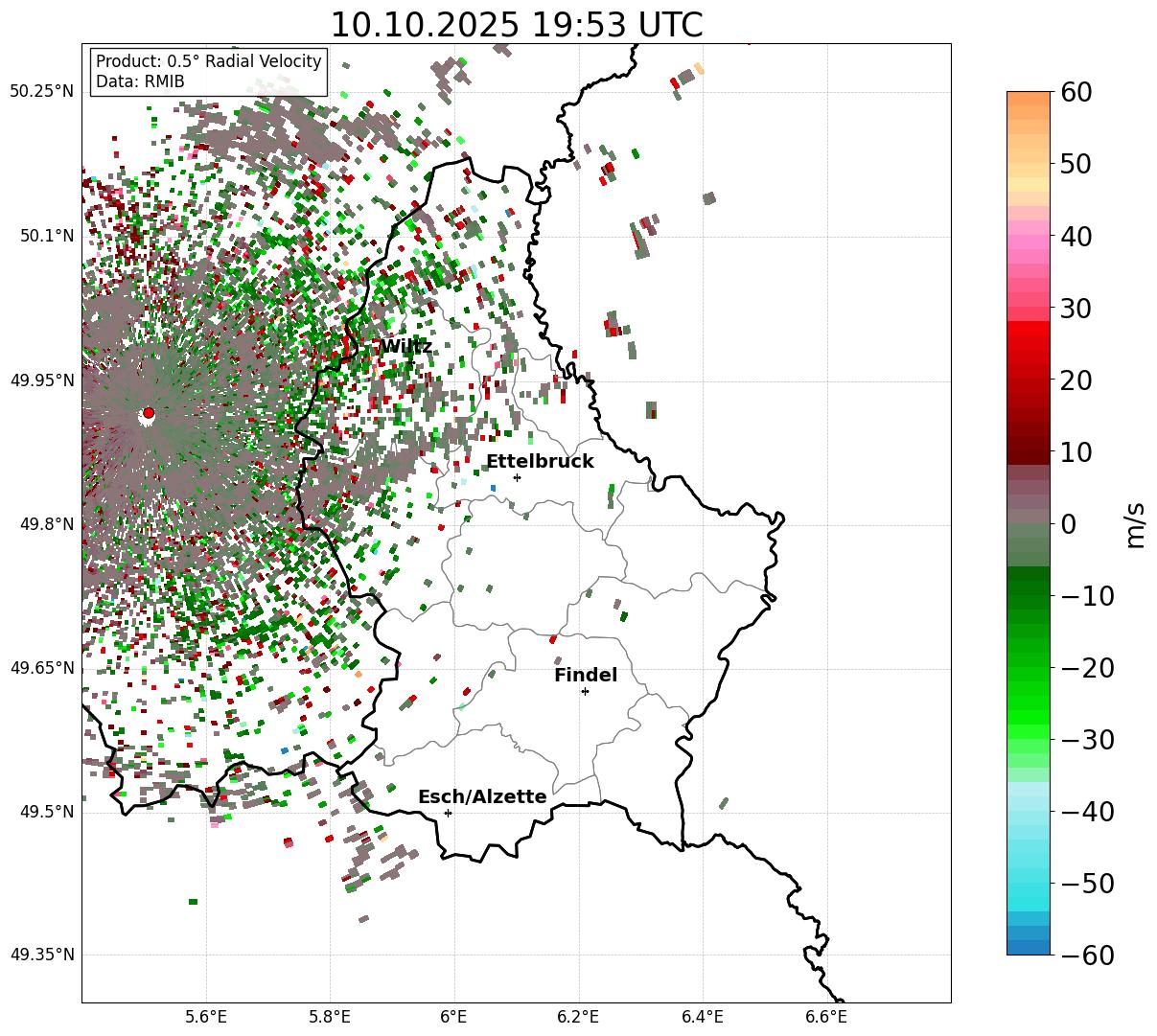This screenshot has width=1157, height=1036.
Task: Click the 50.25°N latitude tick label
Action: tap(41, 92)
